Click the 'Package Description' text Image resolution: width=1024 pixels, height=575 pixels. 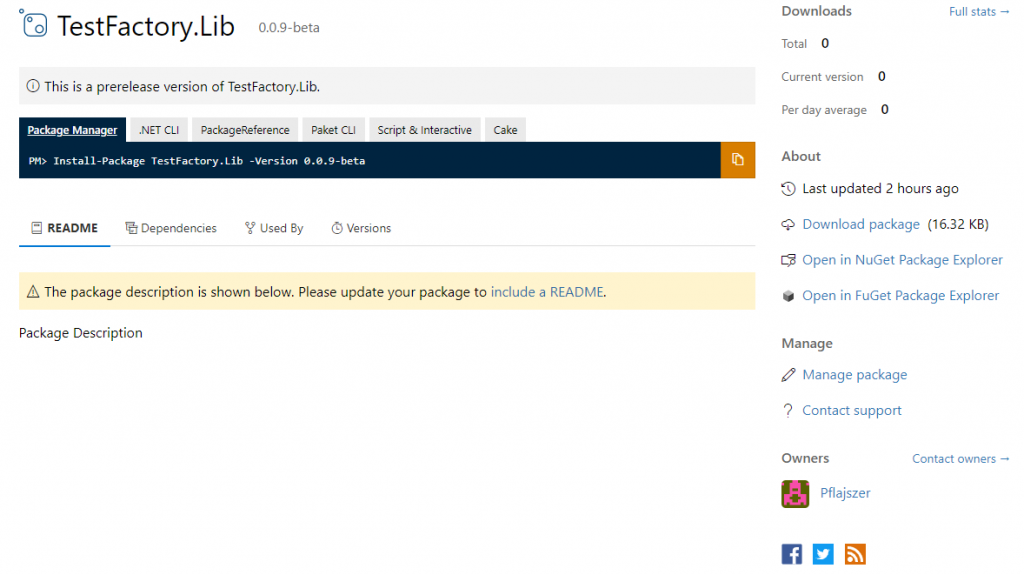80,333
